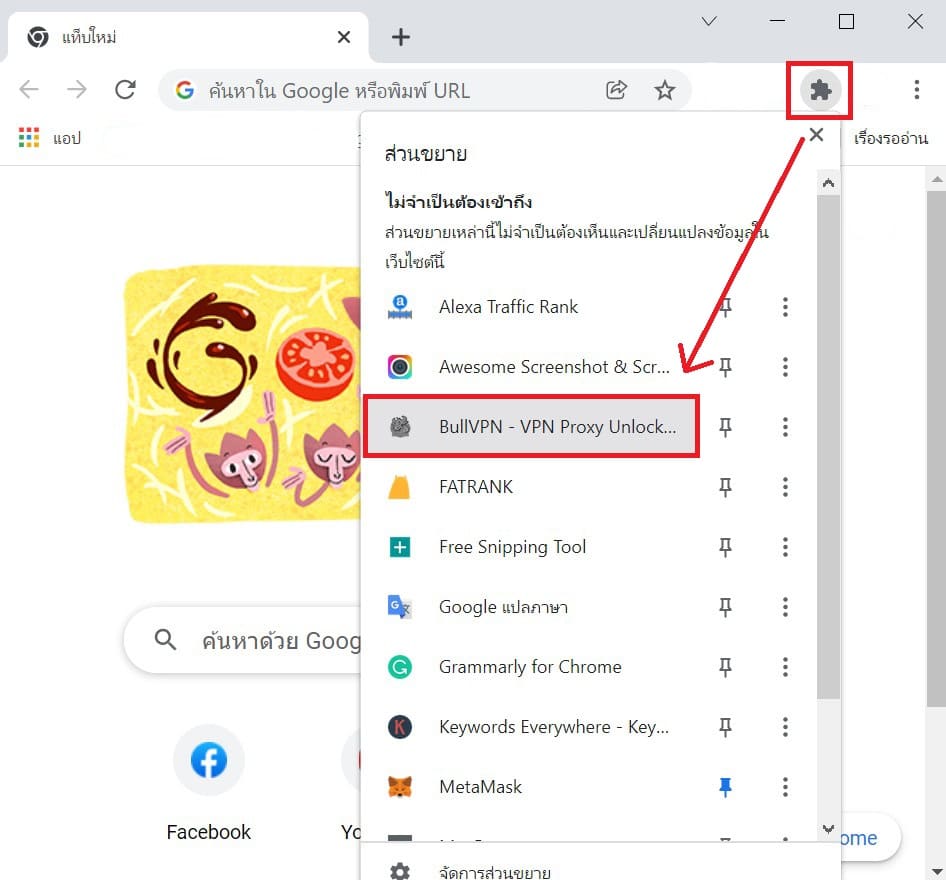Click the magnifier icon in Google search box
Screen dimensions: 946x880
pos(165,639)
